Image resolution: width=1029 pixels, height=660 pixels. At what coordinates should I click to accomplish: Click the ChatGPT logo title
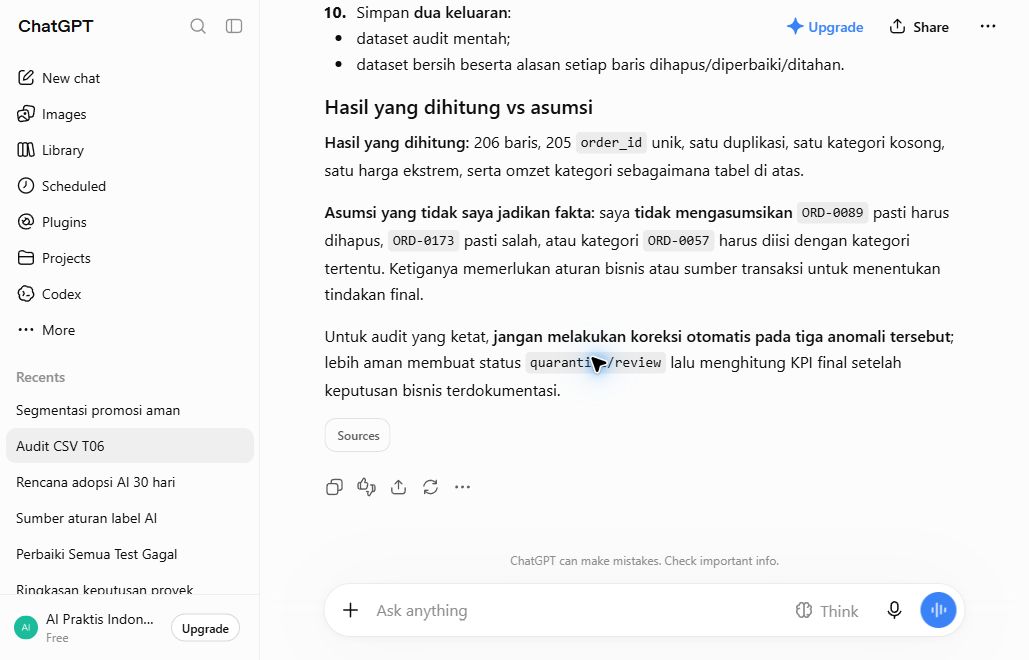pos(56,26)
